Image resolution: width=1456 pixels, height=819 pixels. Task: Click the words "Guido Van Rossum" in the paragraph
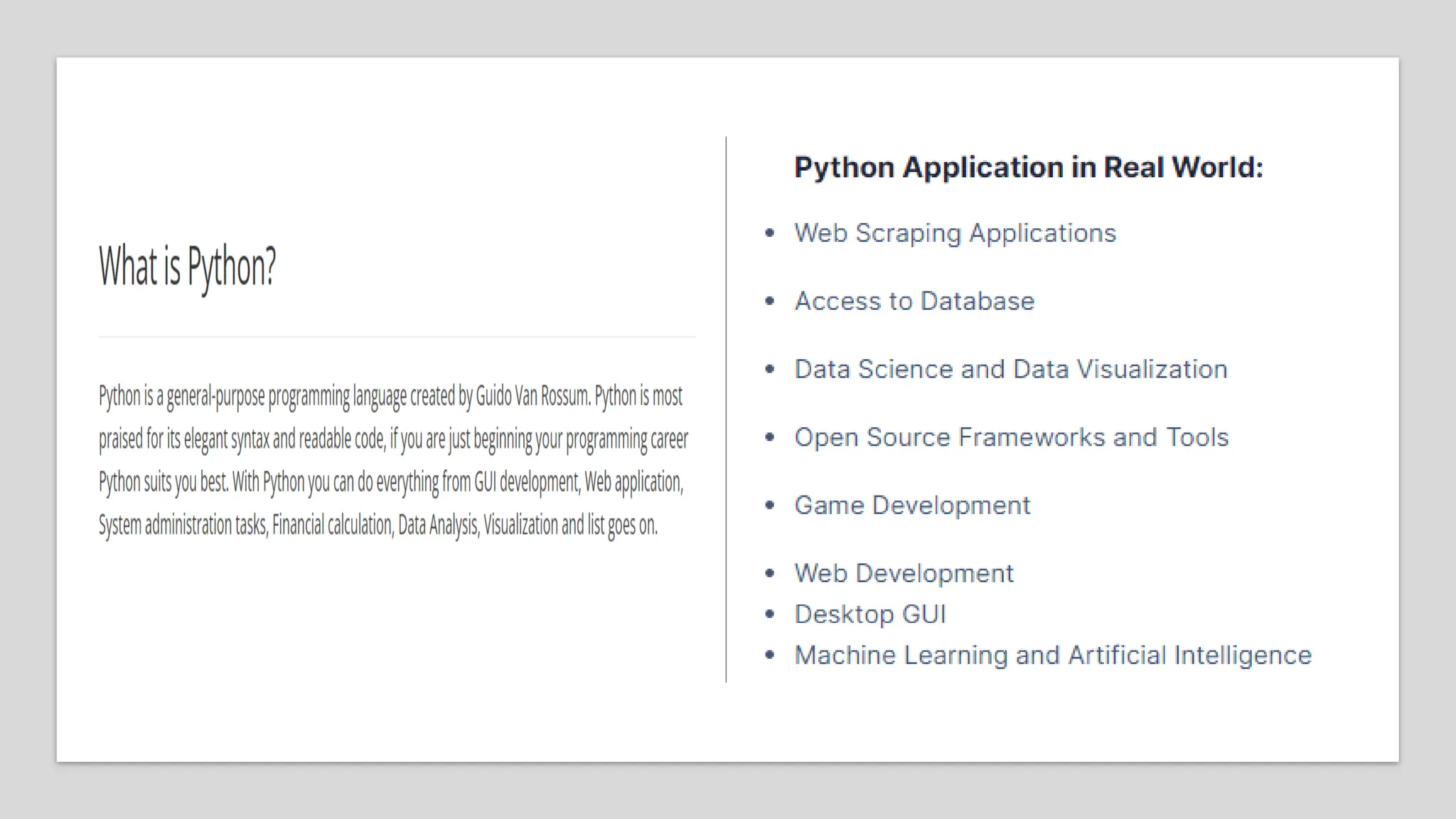pyautogui.click(x=532, y=396)
